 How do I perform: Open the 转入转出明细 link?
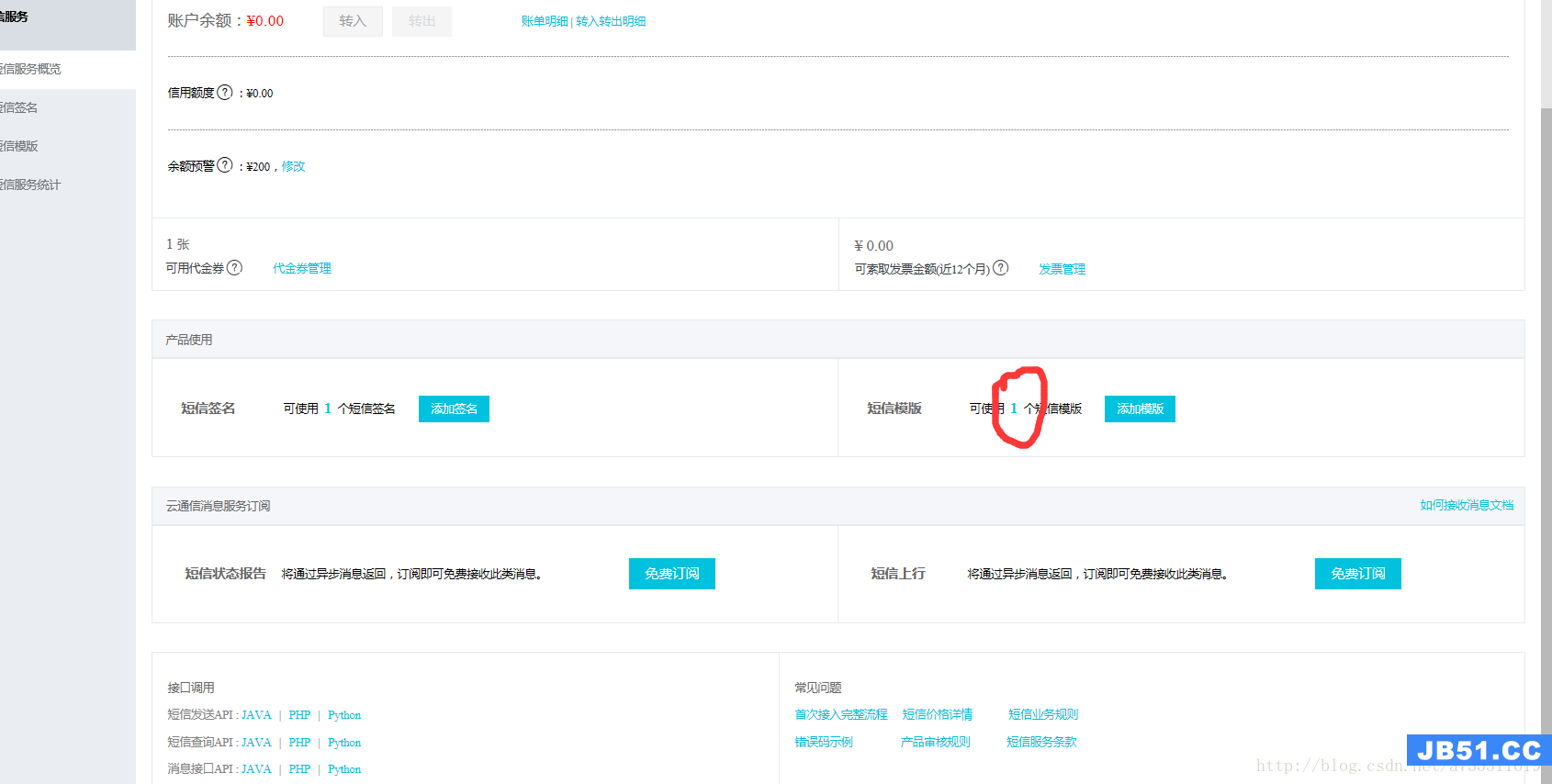click(611, 21)
